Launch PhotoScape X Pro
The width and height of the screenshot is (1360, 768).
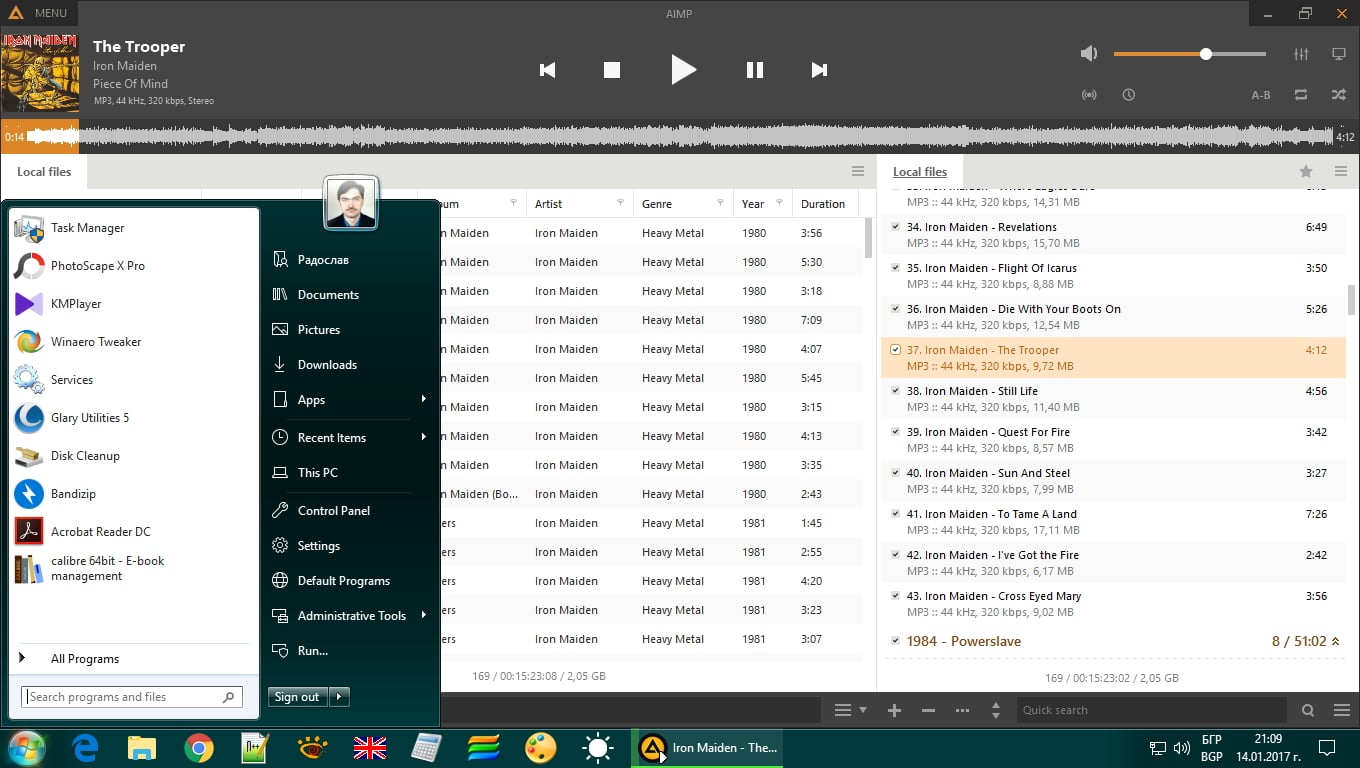coord(132,266)
